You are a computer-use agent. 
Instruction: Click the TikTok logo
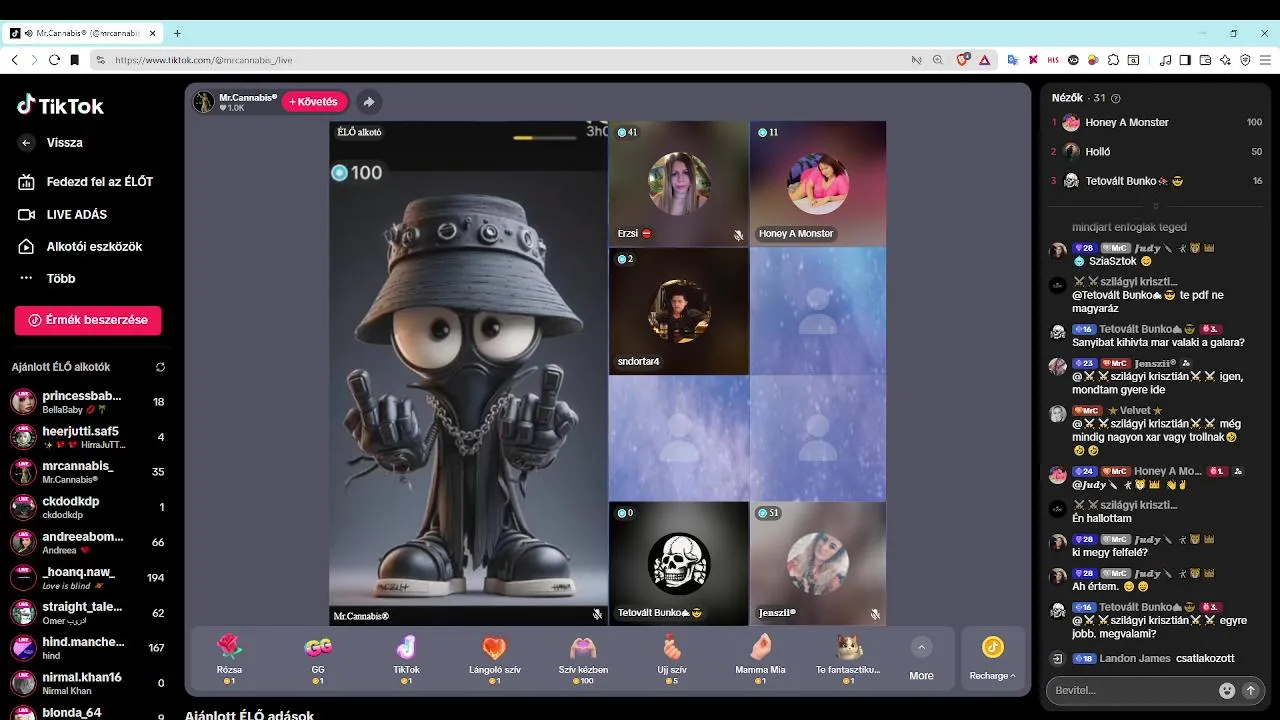tap(60, 105)
